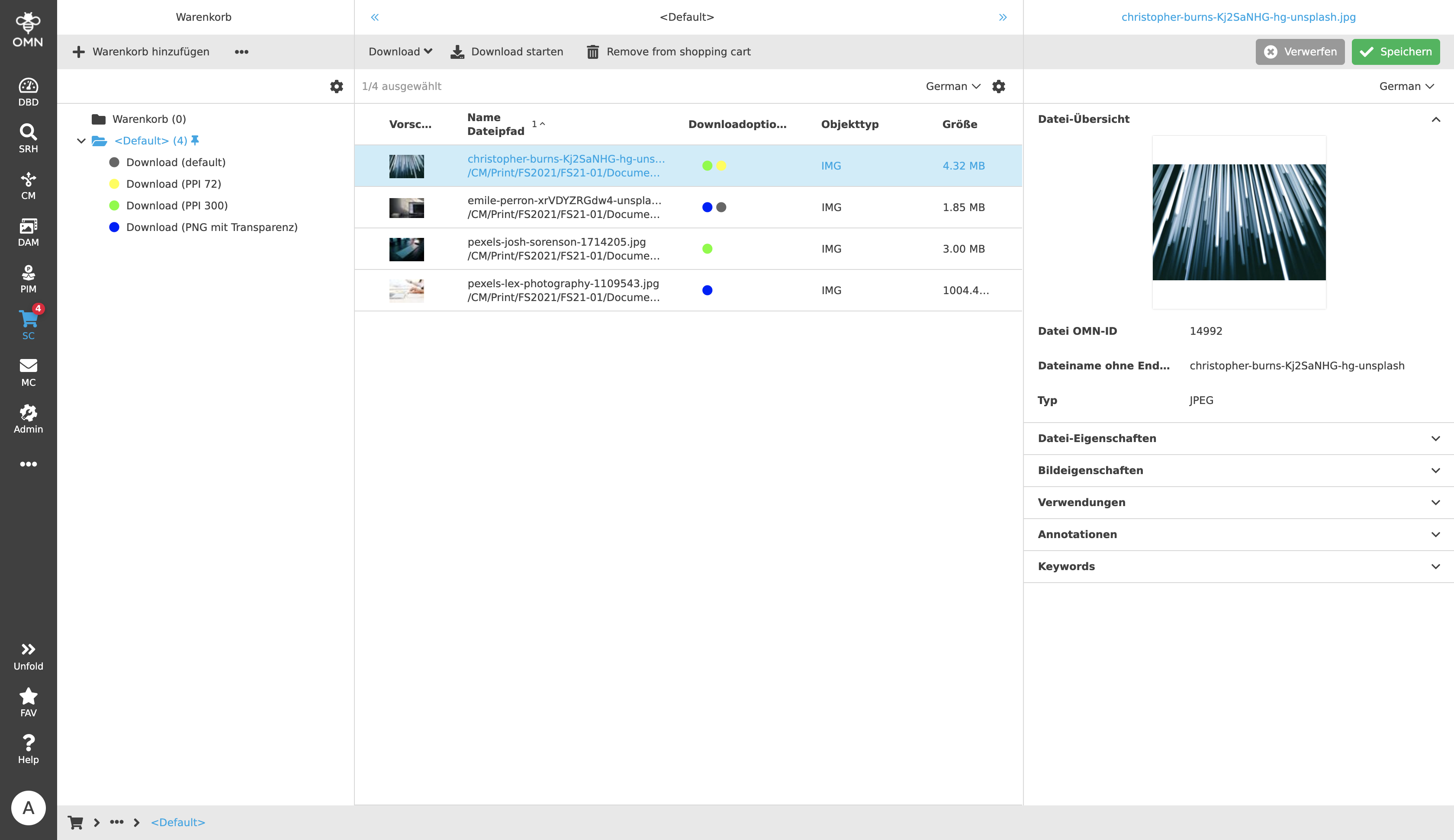Click Download starten button
The height and width of the screenshot is (840, 1454).
[507, 52]
